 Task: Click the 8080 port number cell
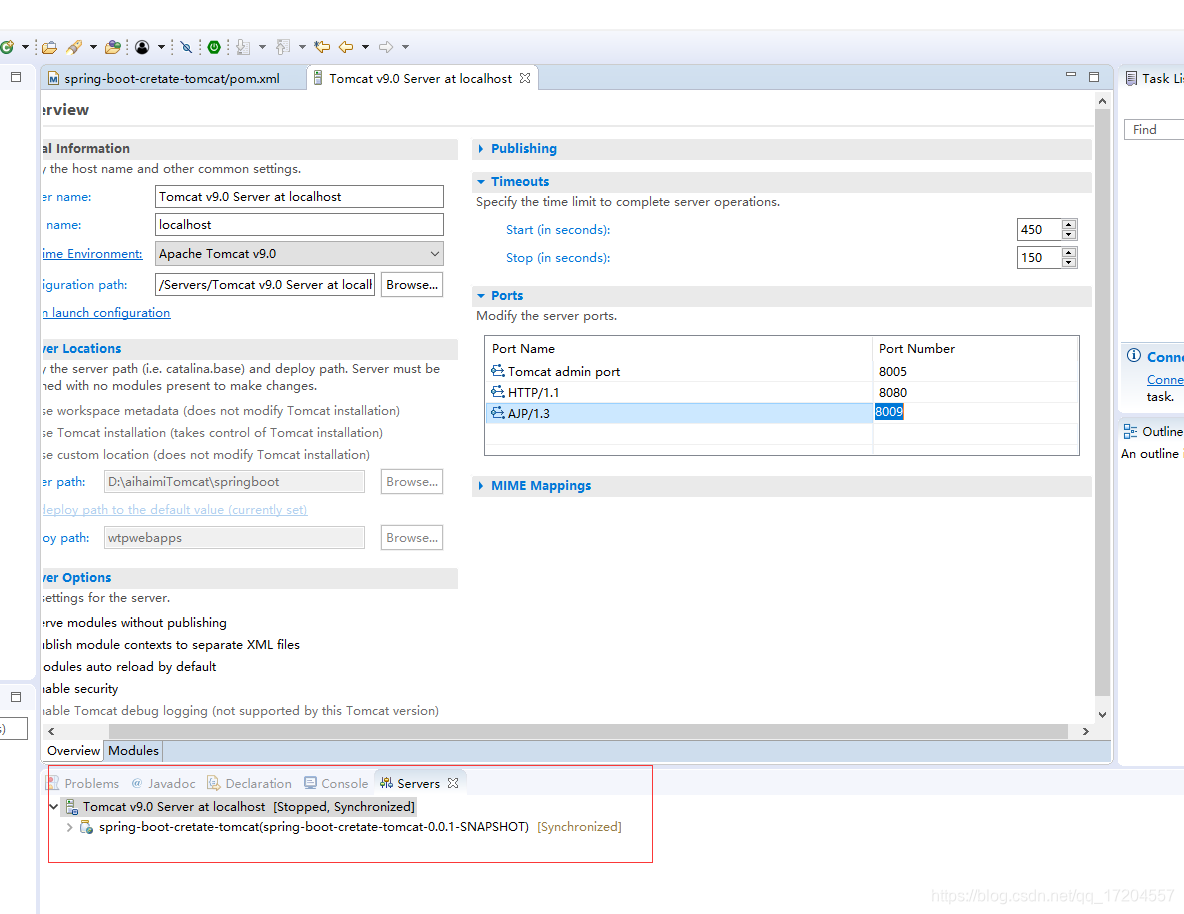pos(975,392)
